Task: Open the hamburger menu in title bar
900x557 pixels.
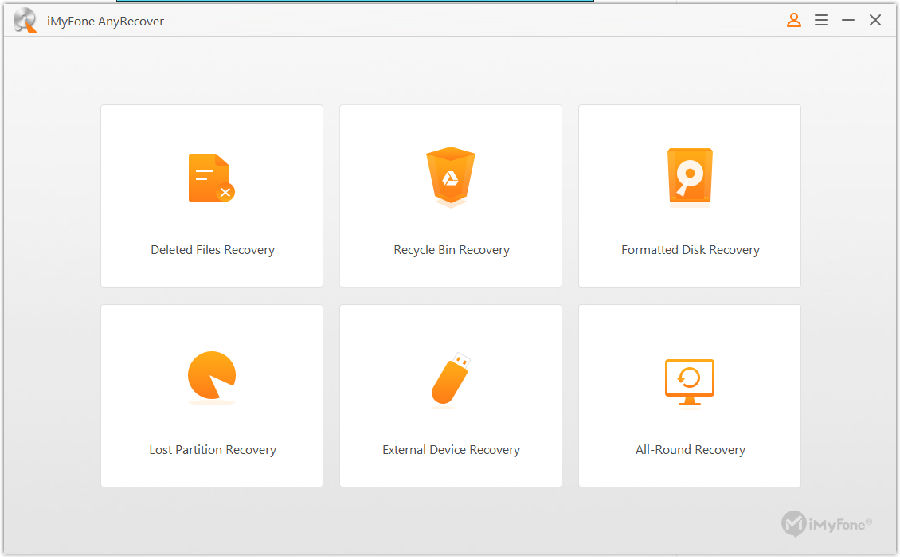Action: (821, 20)
